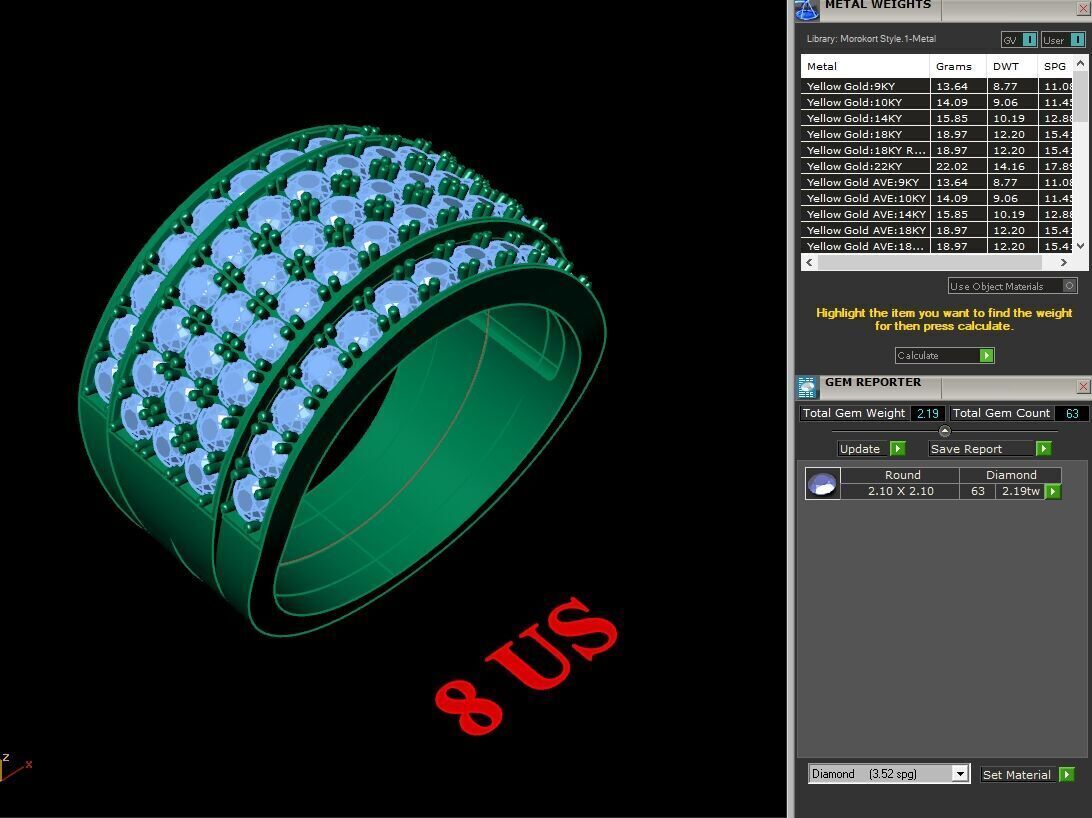This screenshot has width=1092, height=818.
Task: Click the axis orientation icon in the viewport
Action: click(14, 766)
